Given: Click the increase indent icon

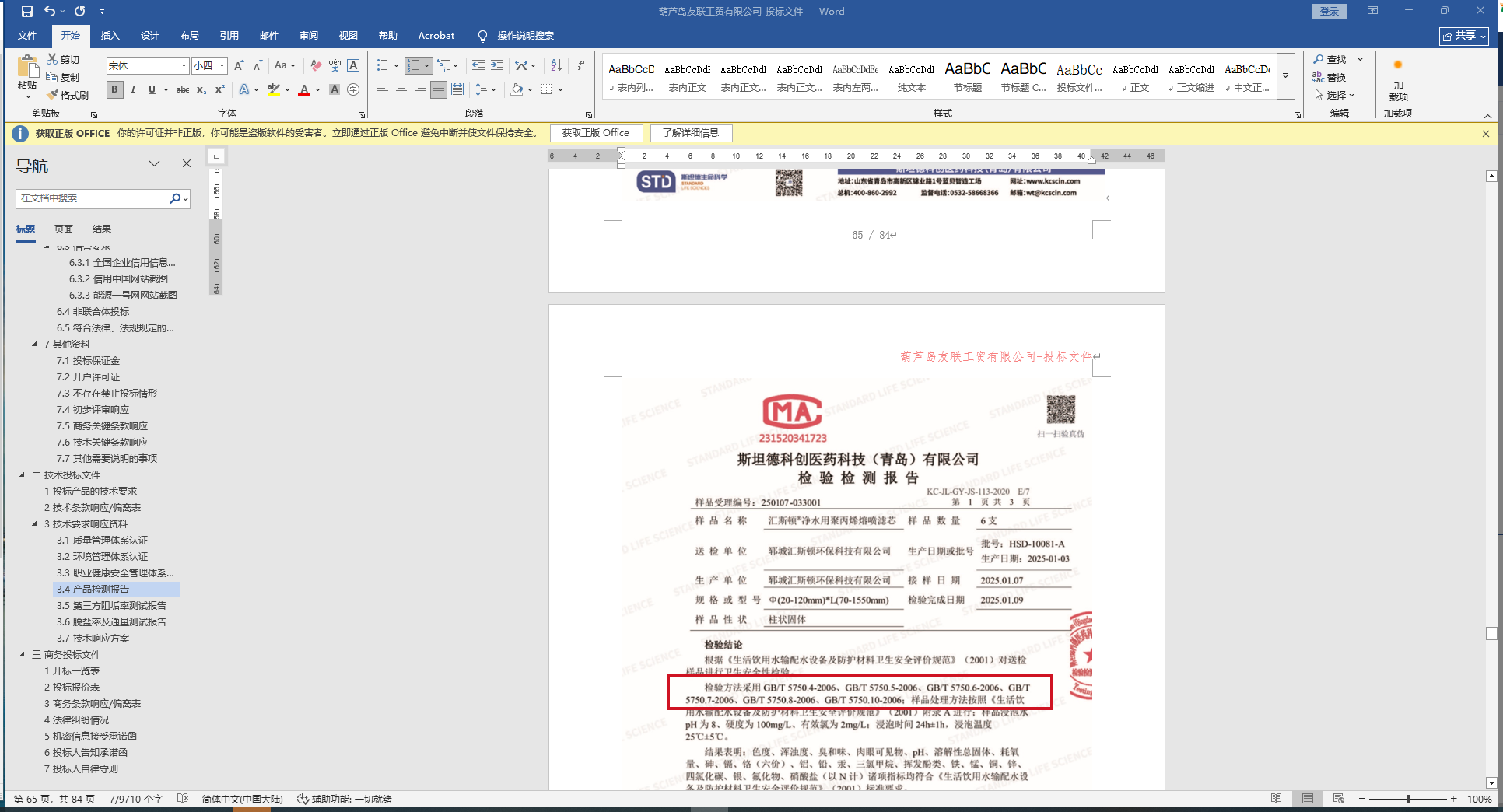Looking at the screenshot, I should click(496, 66).
